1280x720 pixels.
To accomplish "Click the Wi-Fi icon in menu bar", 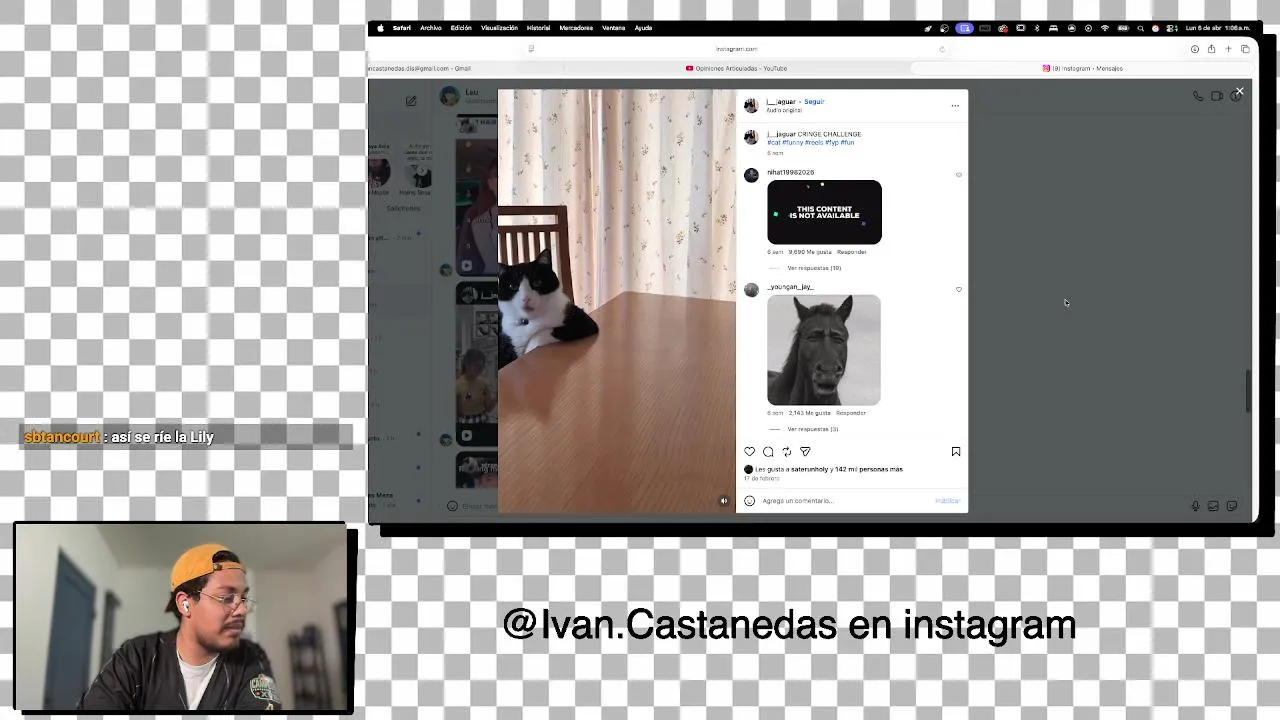I will click(1104, 28).
